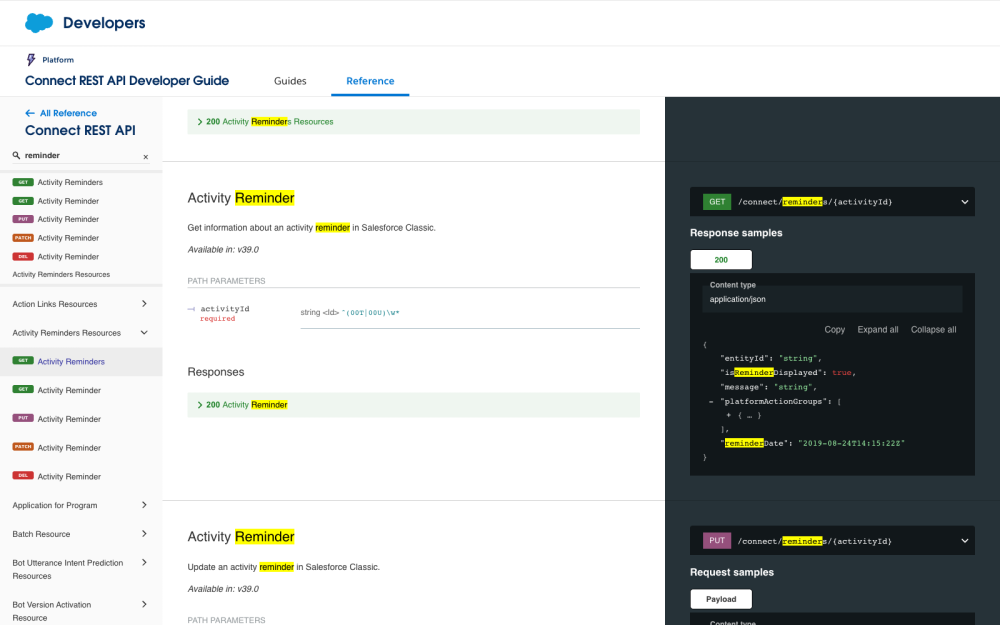Click Connect REST API Developer Guide title

127,81
